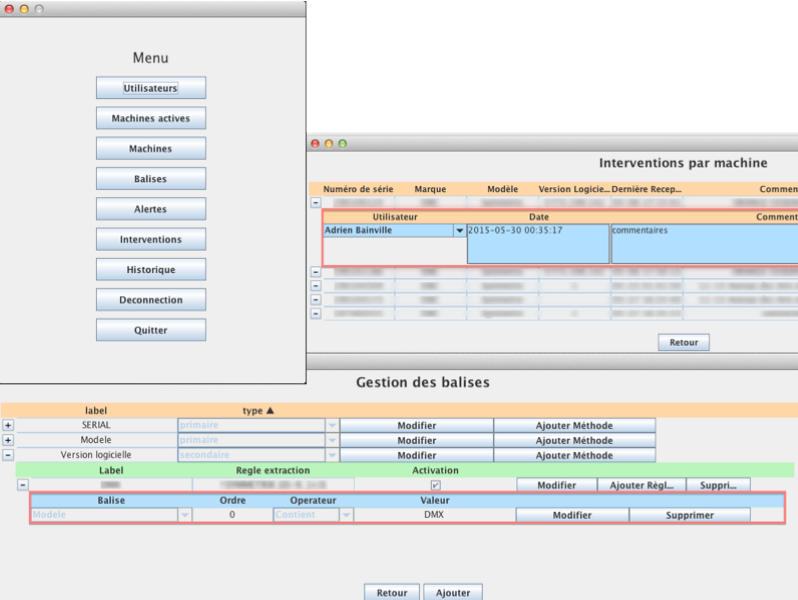Viewport: 798px width, 600px height.
Task: Click the Ordre value 0
Action: [x=232, y=515]
